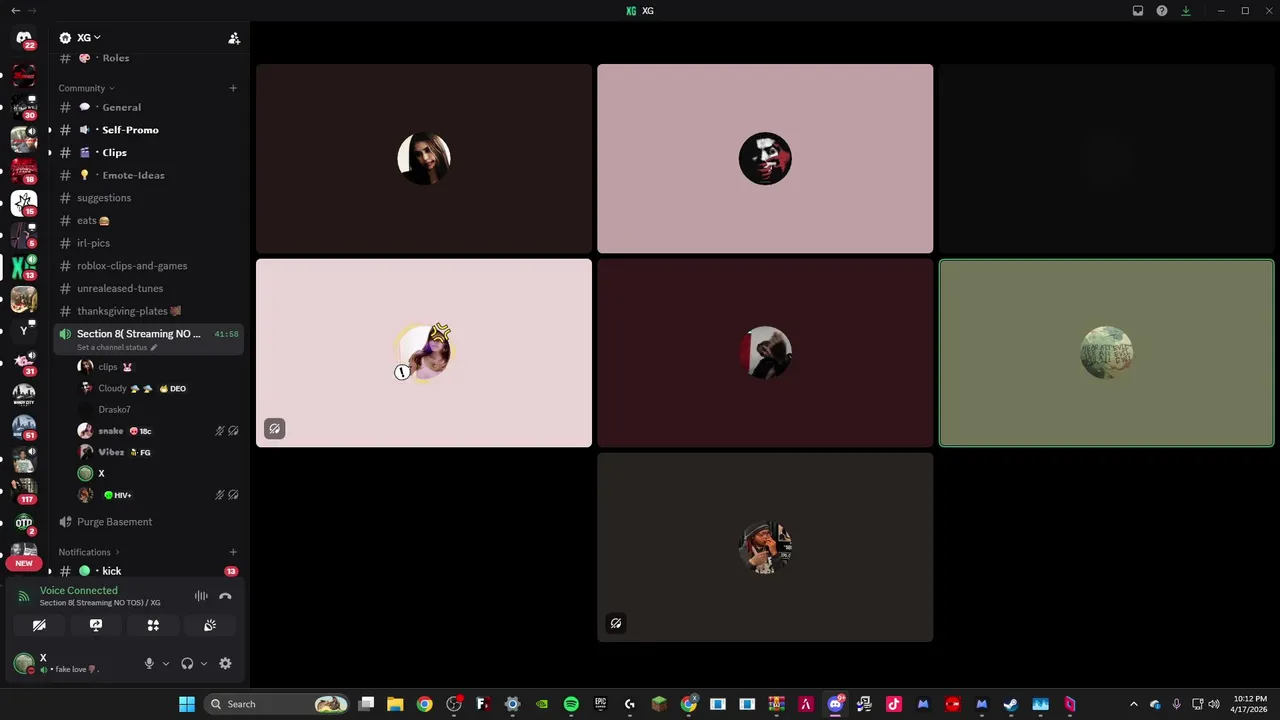Click Set a channel status

117,347
